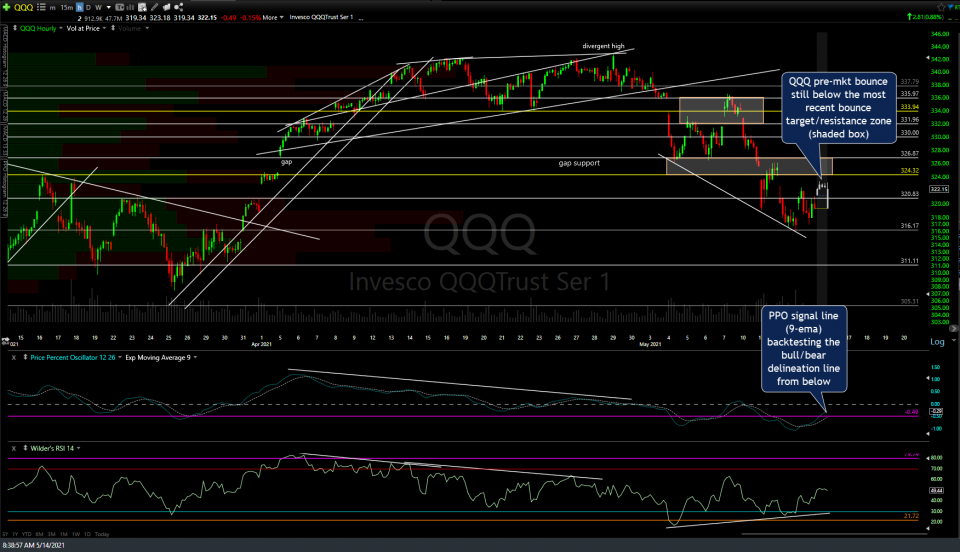Select the YTD time span

coord(26,534)
